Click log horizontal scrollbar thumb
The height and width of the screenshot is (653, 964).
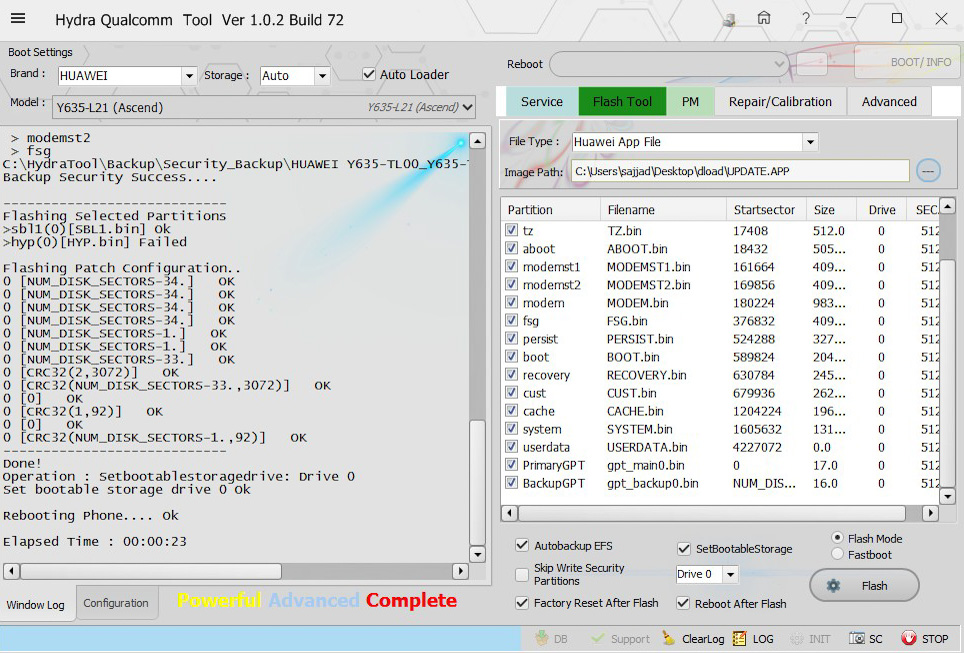151,571
